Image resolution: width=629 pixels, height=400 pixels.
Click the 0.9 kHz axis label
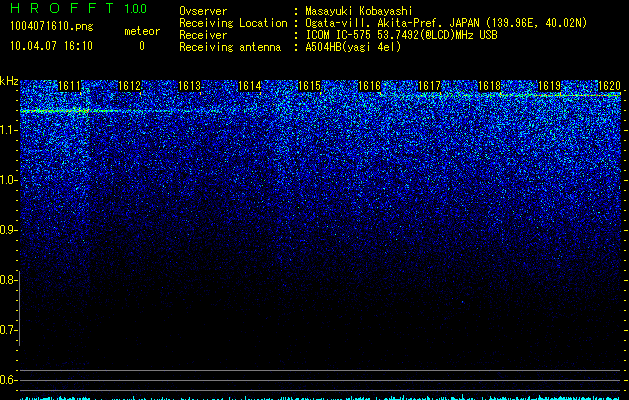pos(8,230)
